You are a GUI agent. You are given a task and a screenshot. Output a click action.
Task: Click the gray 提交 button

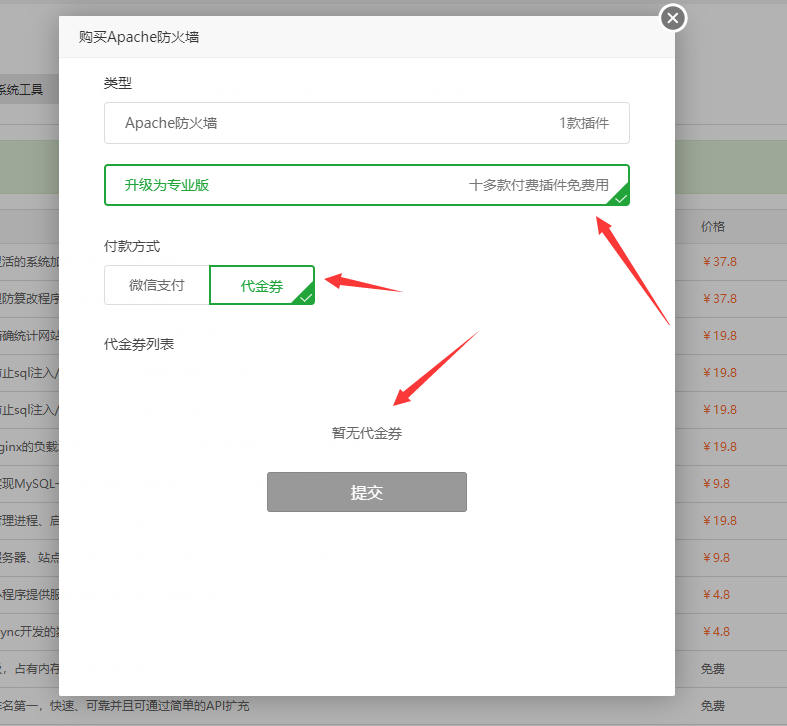[x=367, y=492]
